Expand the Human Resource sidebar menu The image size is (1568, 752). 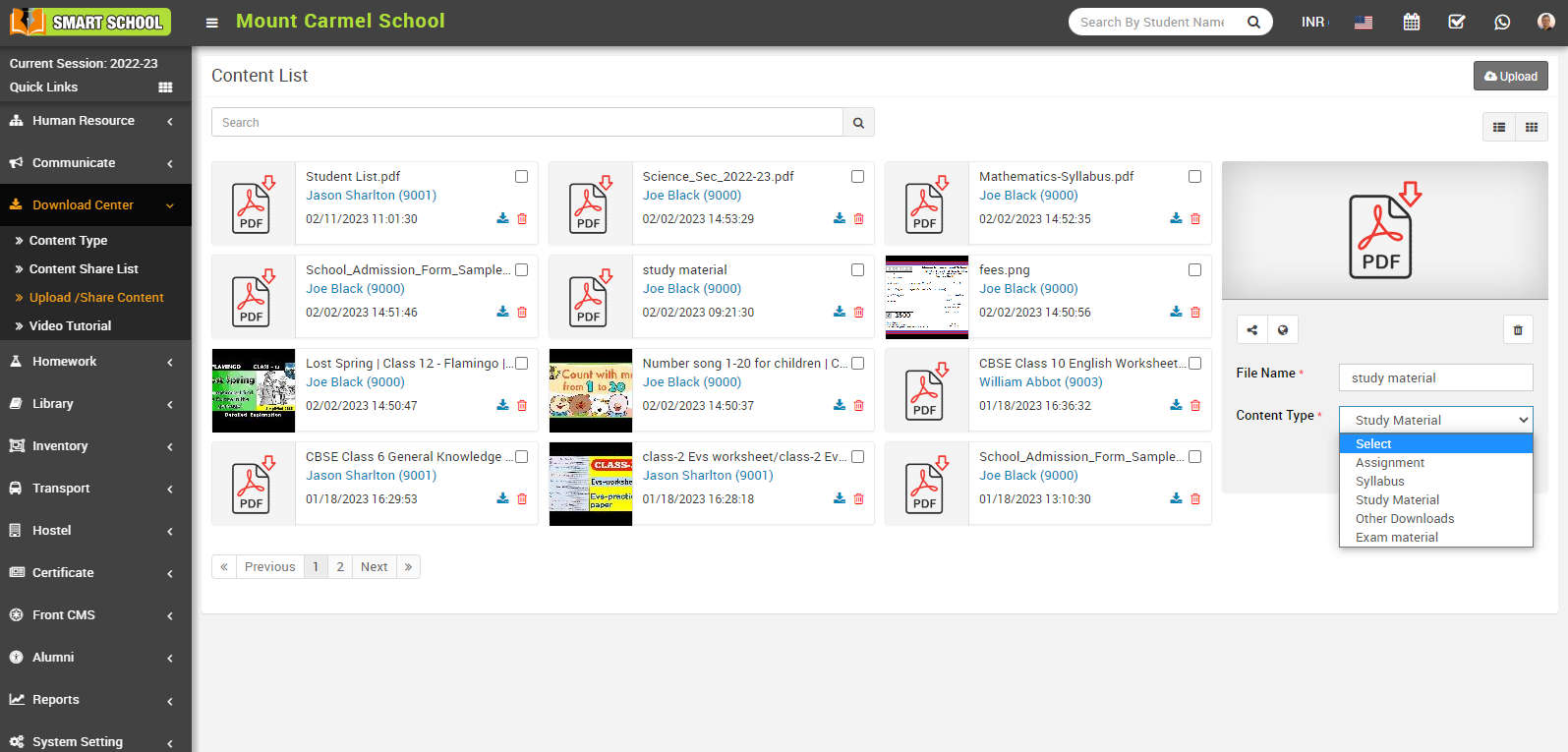(84, 121)
